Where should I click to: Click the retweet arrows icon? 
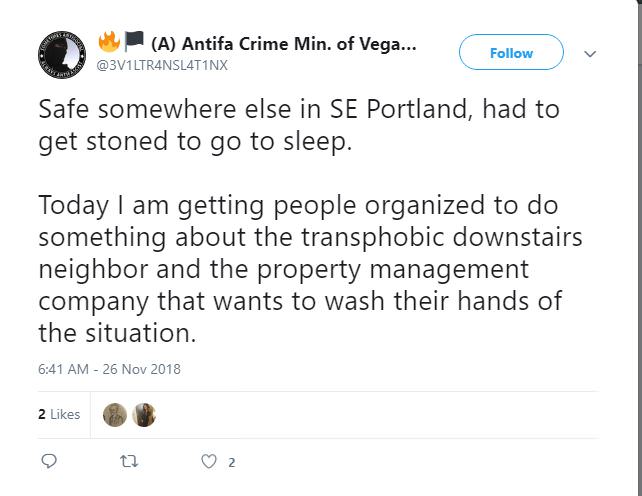coord(129,462)
